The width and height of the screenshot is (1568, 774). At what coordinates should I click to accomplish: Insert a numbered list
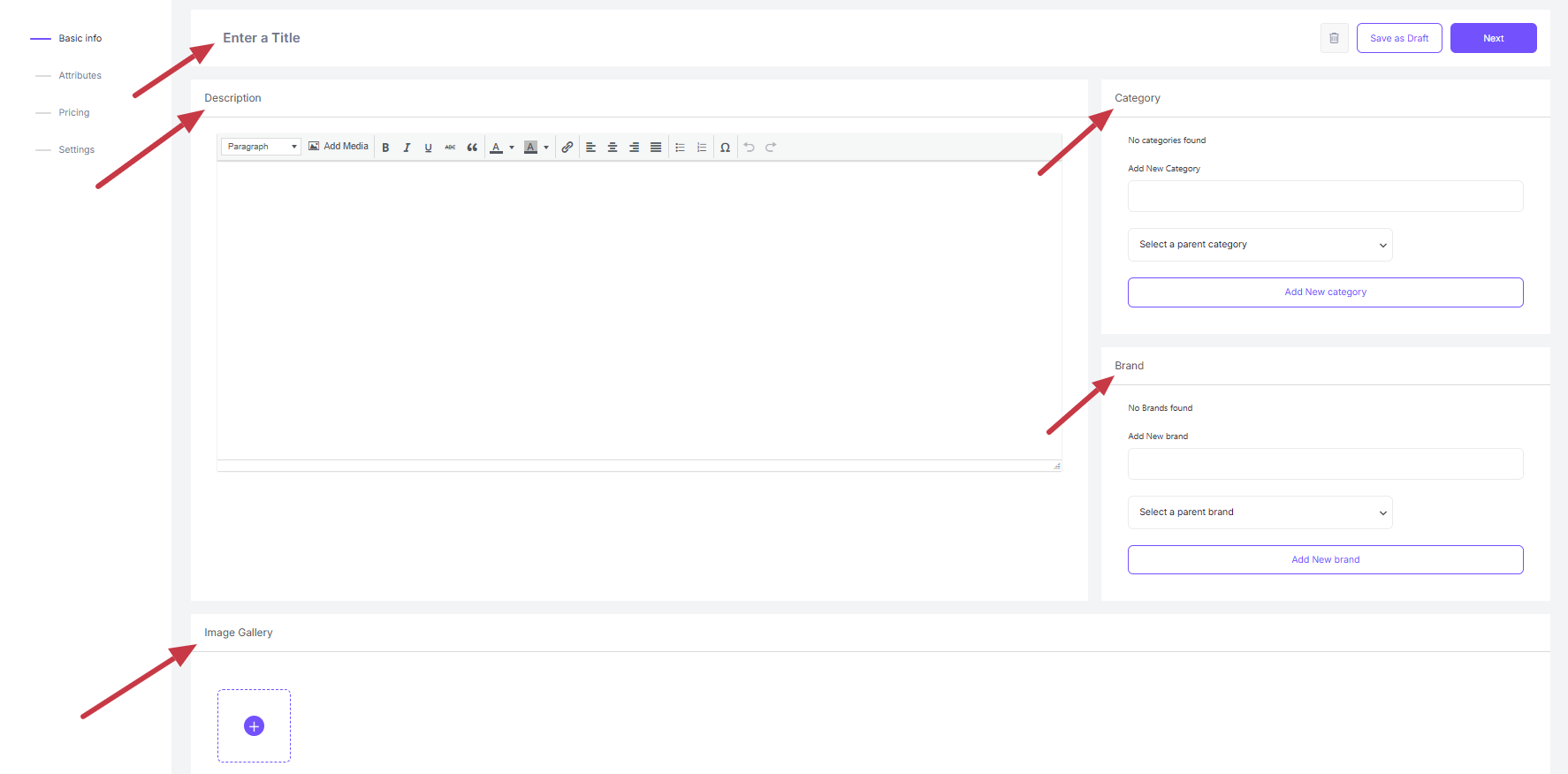pos(702,148)
